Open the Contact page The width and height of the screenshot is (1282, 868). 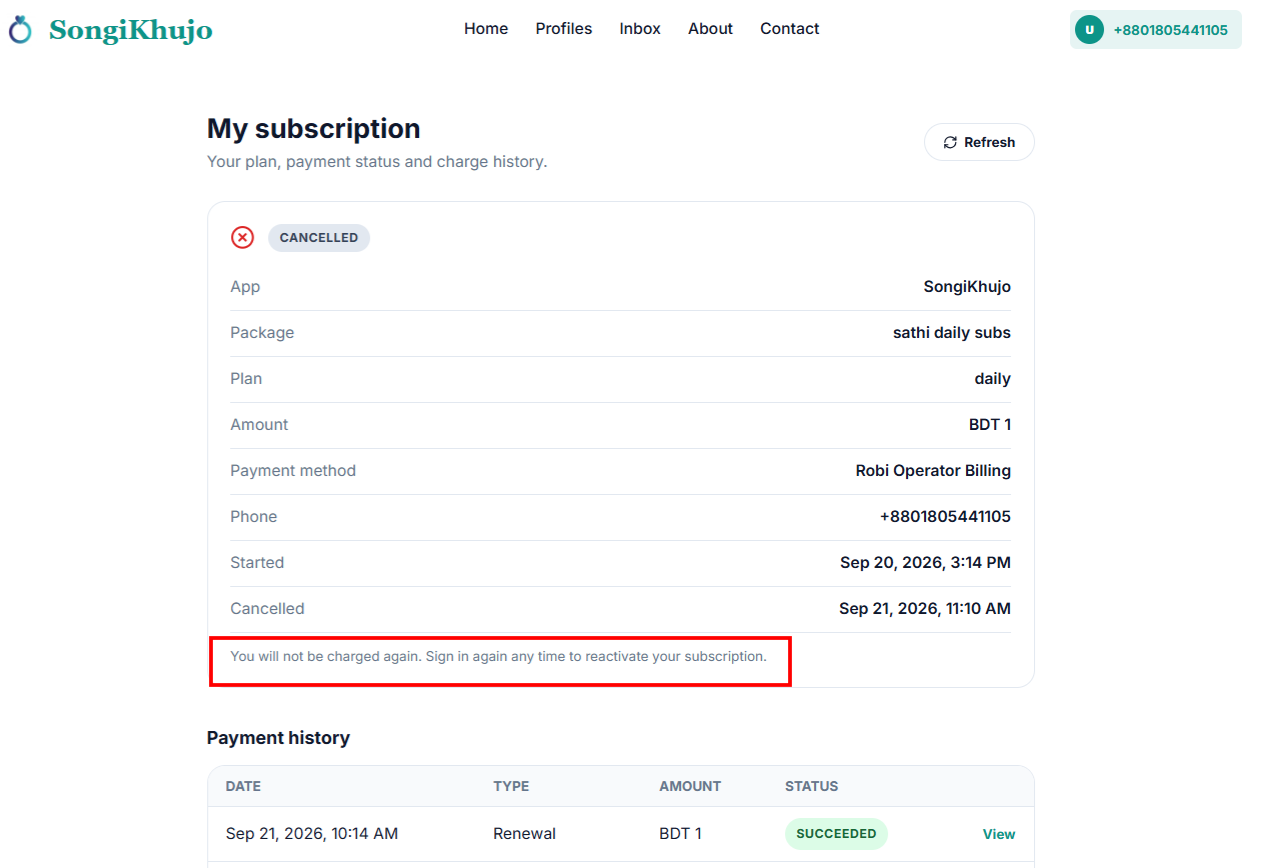click(x=790, y=29)
